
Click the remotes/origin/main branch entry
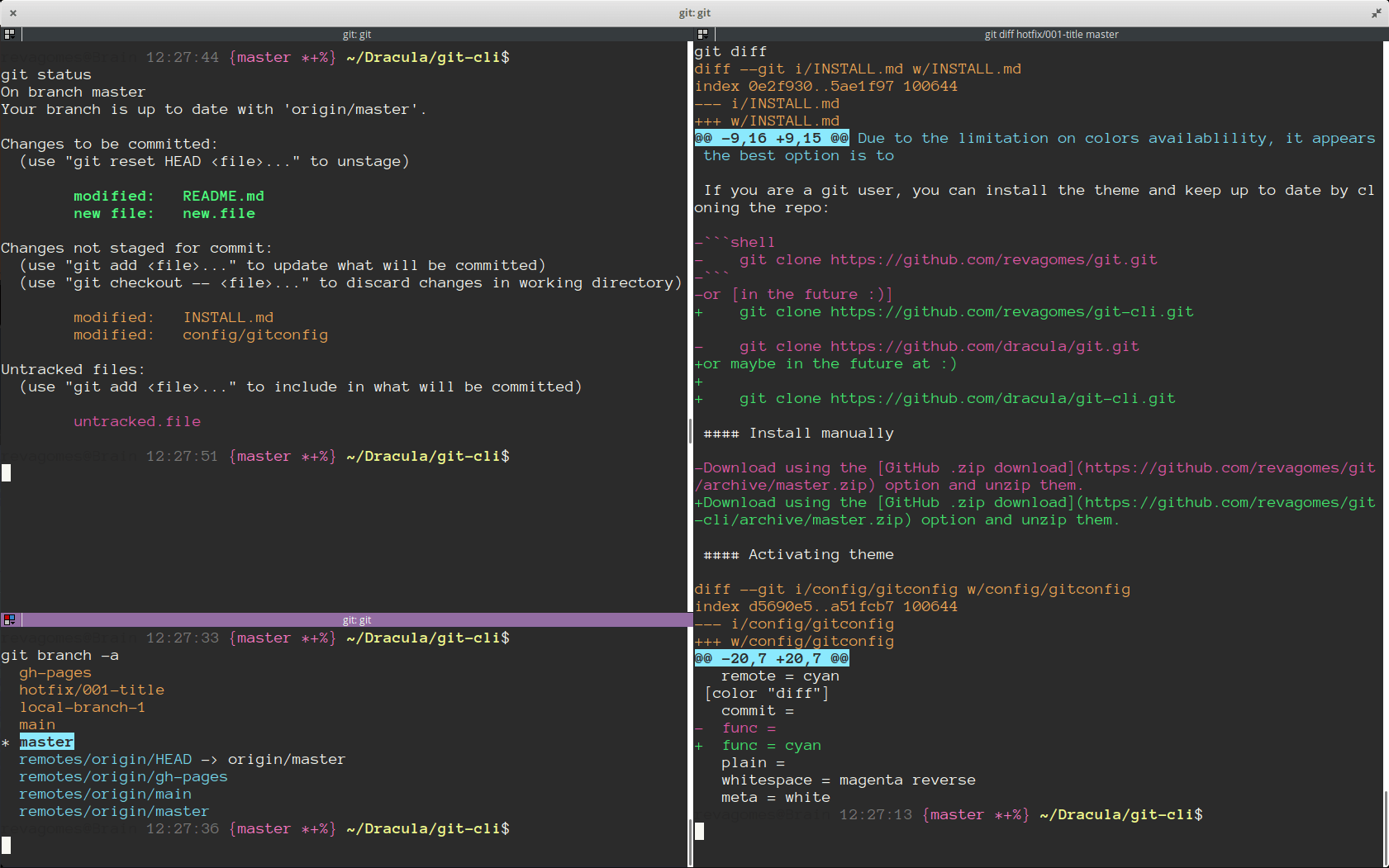click(x=105, y=794)
